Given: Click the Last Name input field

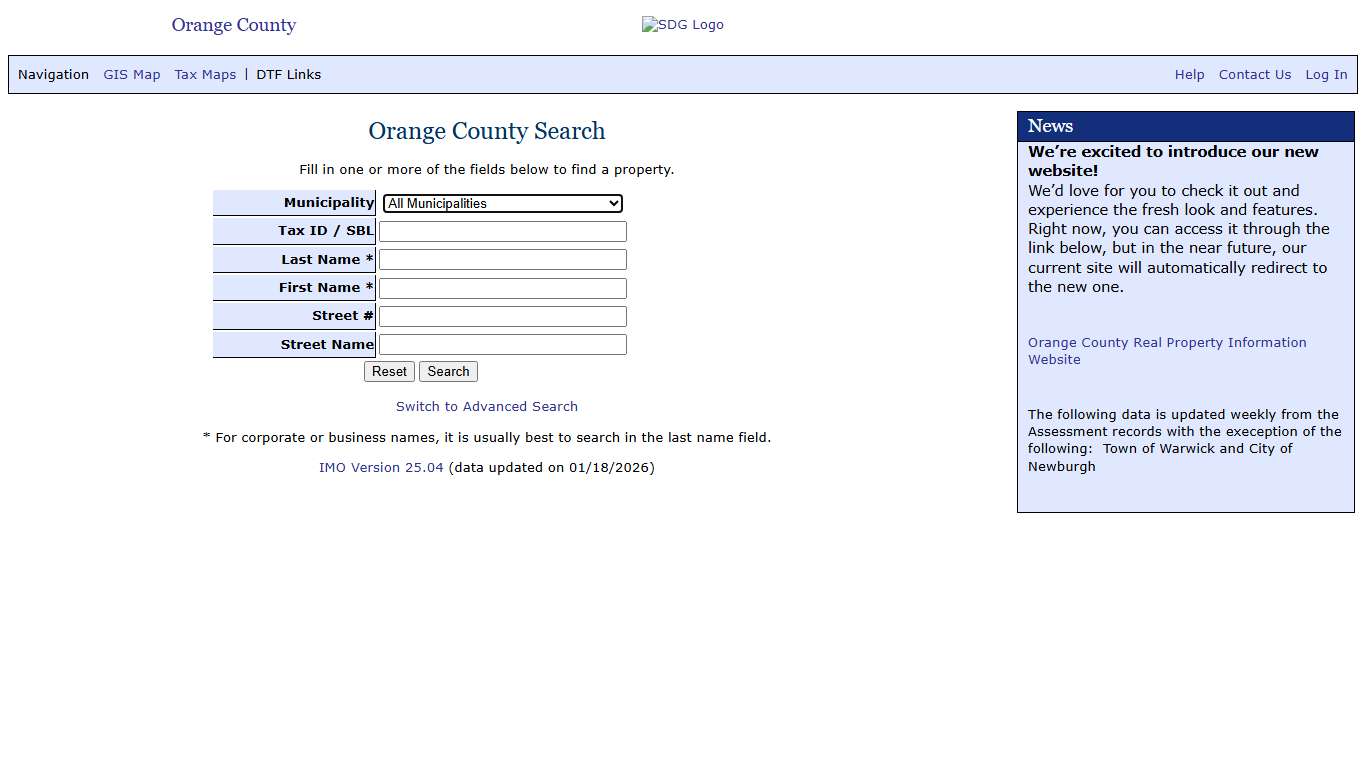Looking at the screenshot, I should click(502, 259).
